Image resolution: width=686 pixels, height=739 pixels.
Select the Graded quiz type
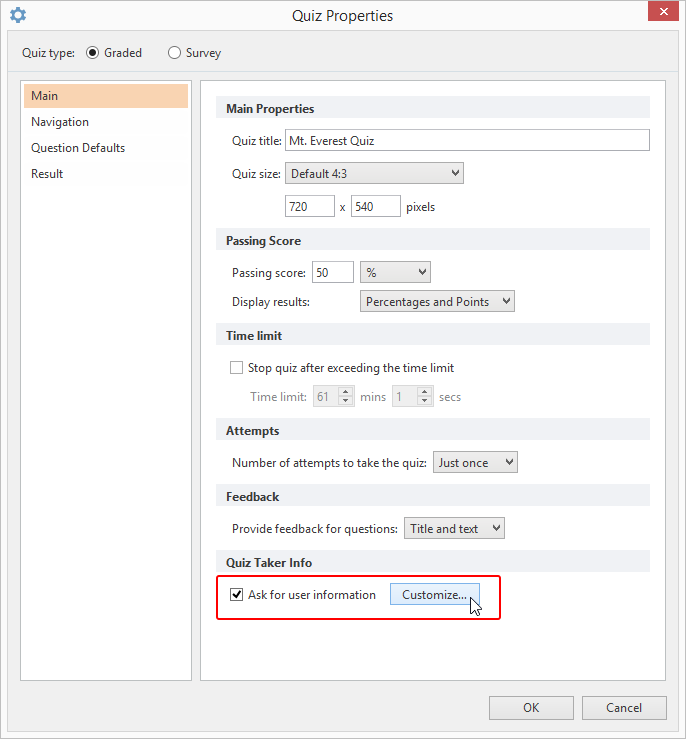point(93,53)
